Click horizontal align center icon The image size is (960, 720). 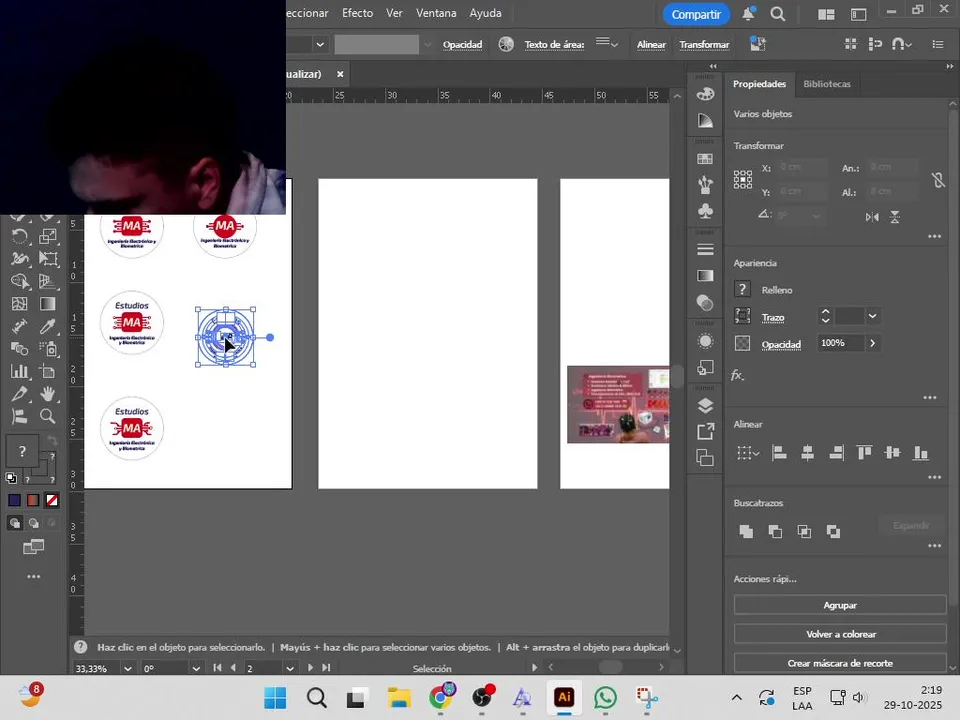click(x=808, y=453)
